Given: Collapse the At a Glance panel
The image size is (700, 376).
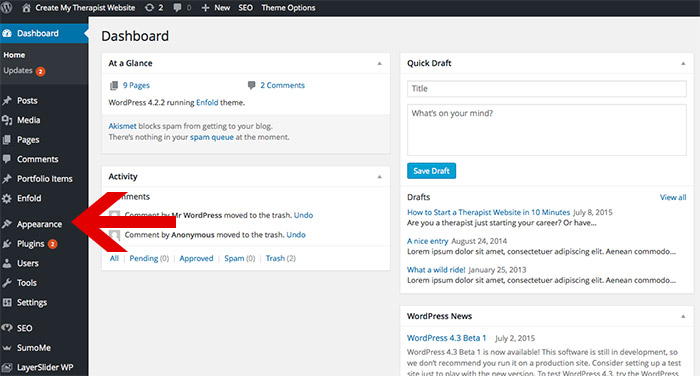Looking at the screenshot, I should point(379,63).
